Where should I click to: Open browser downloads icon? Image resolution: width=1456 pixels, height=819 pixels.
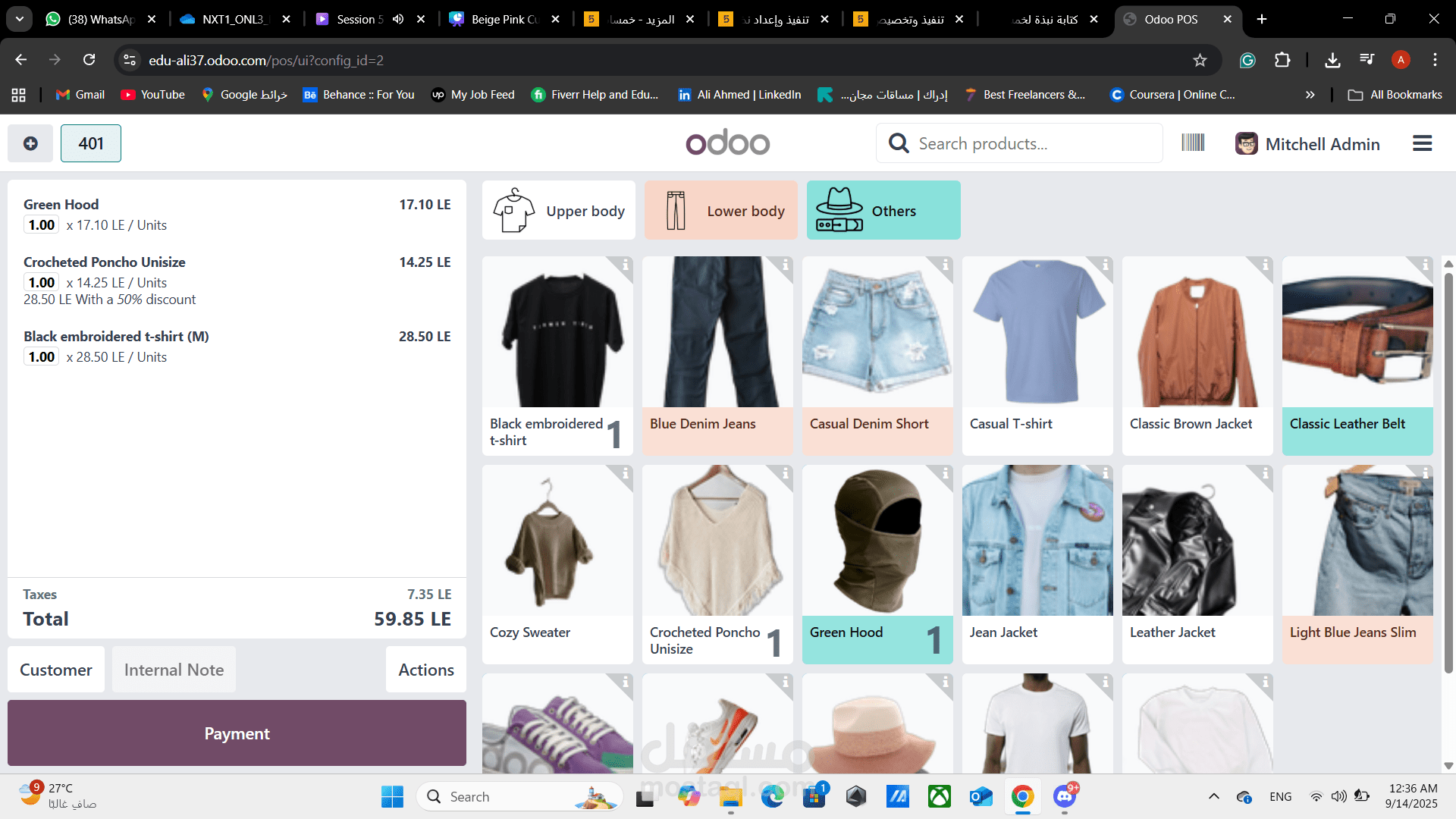pyautogui.click(x=1332, y=60)
